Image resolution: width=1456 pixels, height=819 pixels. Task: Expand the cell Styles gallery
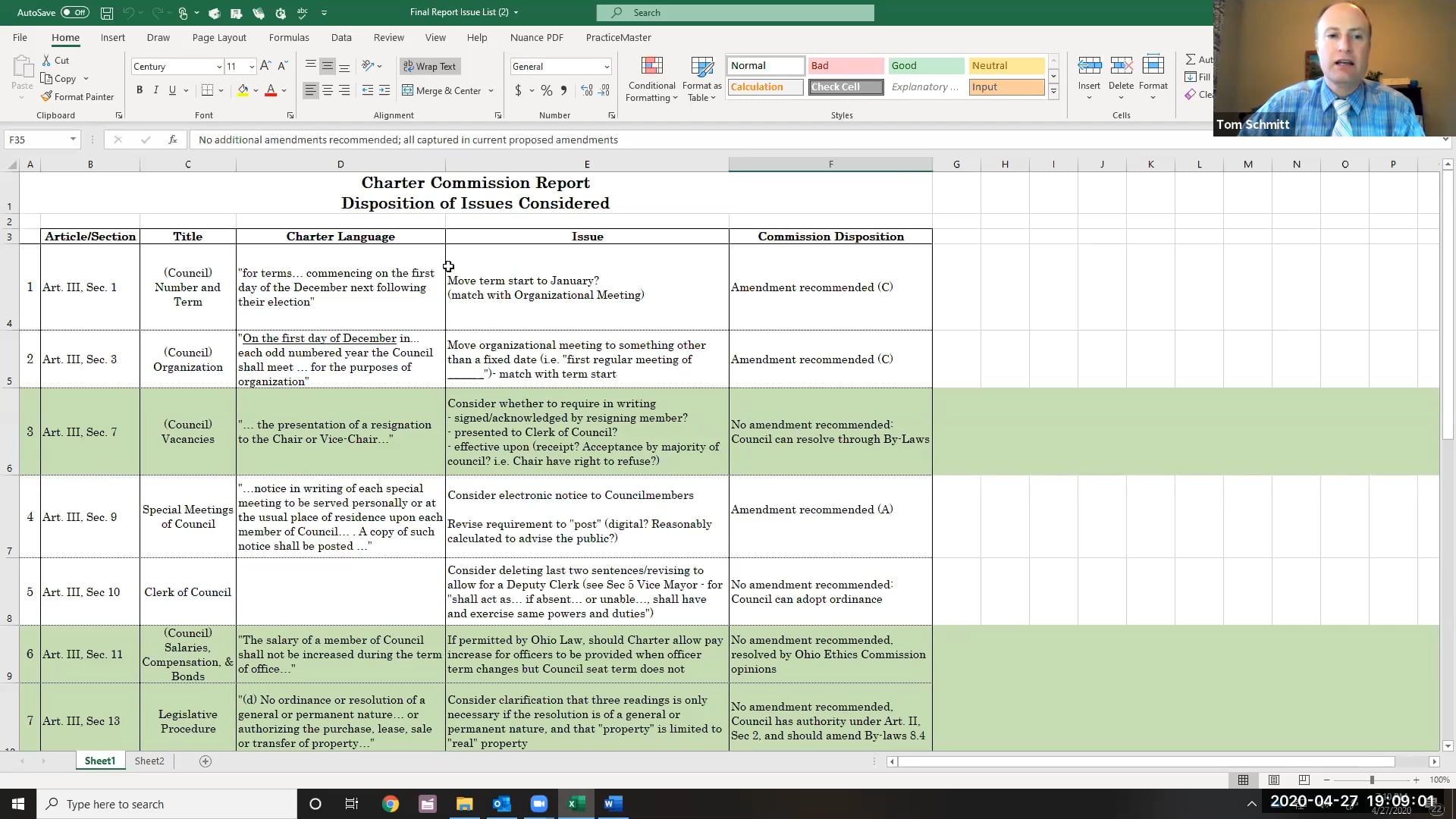pyautogui.click(x=1054, y=92)
